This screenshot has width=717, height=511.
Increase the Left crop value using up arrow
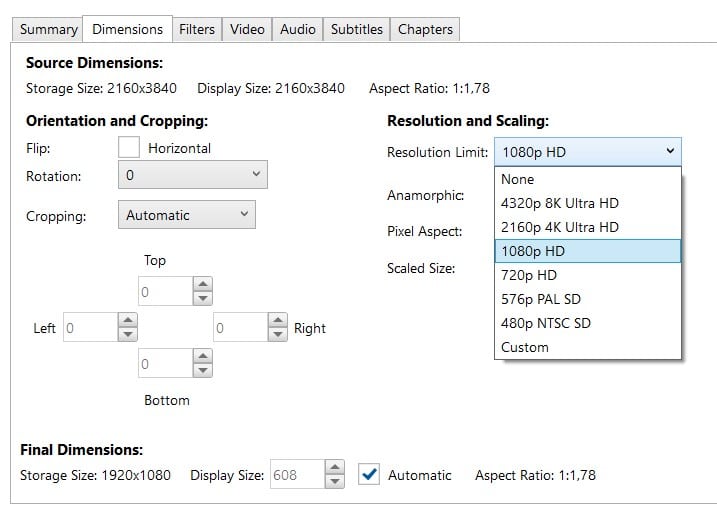(x=127, y=321)
